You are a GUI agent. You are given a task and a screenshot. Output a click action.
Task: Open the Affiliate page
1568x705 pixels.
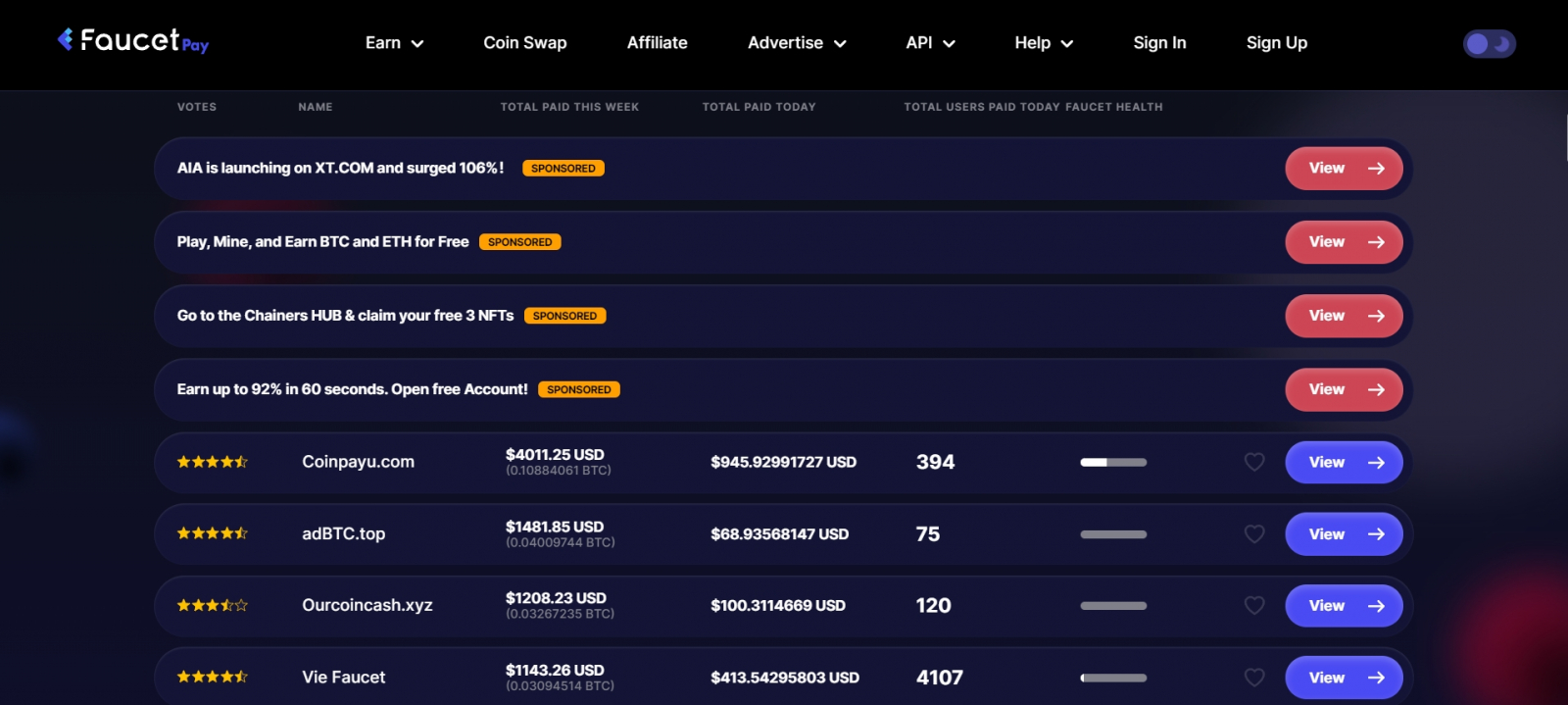point(657,43)
